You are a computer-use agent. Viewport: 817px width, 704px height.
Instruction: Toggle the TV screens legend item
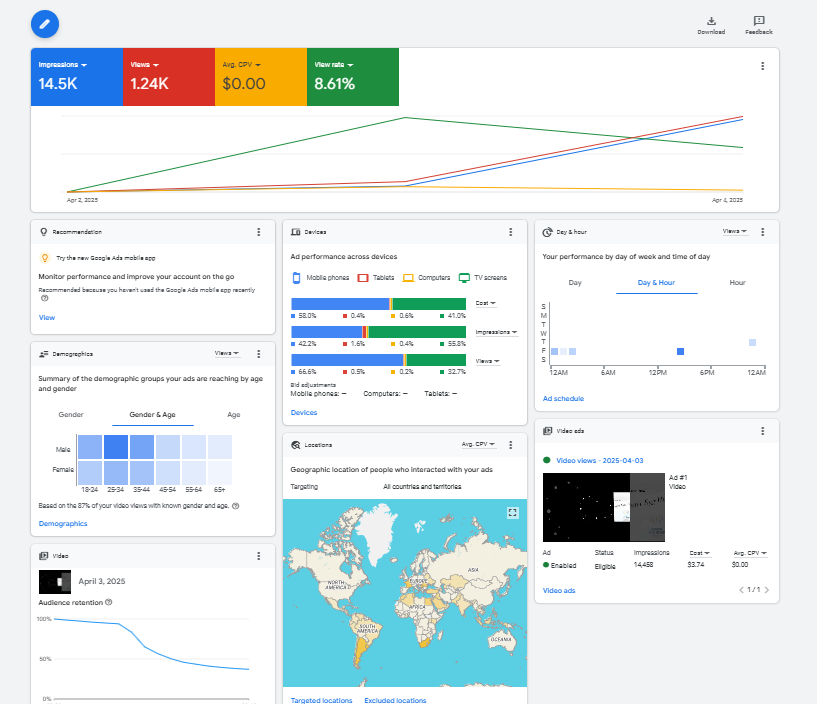coord(483,278)
